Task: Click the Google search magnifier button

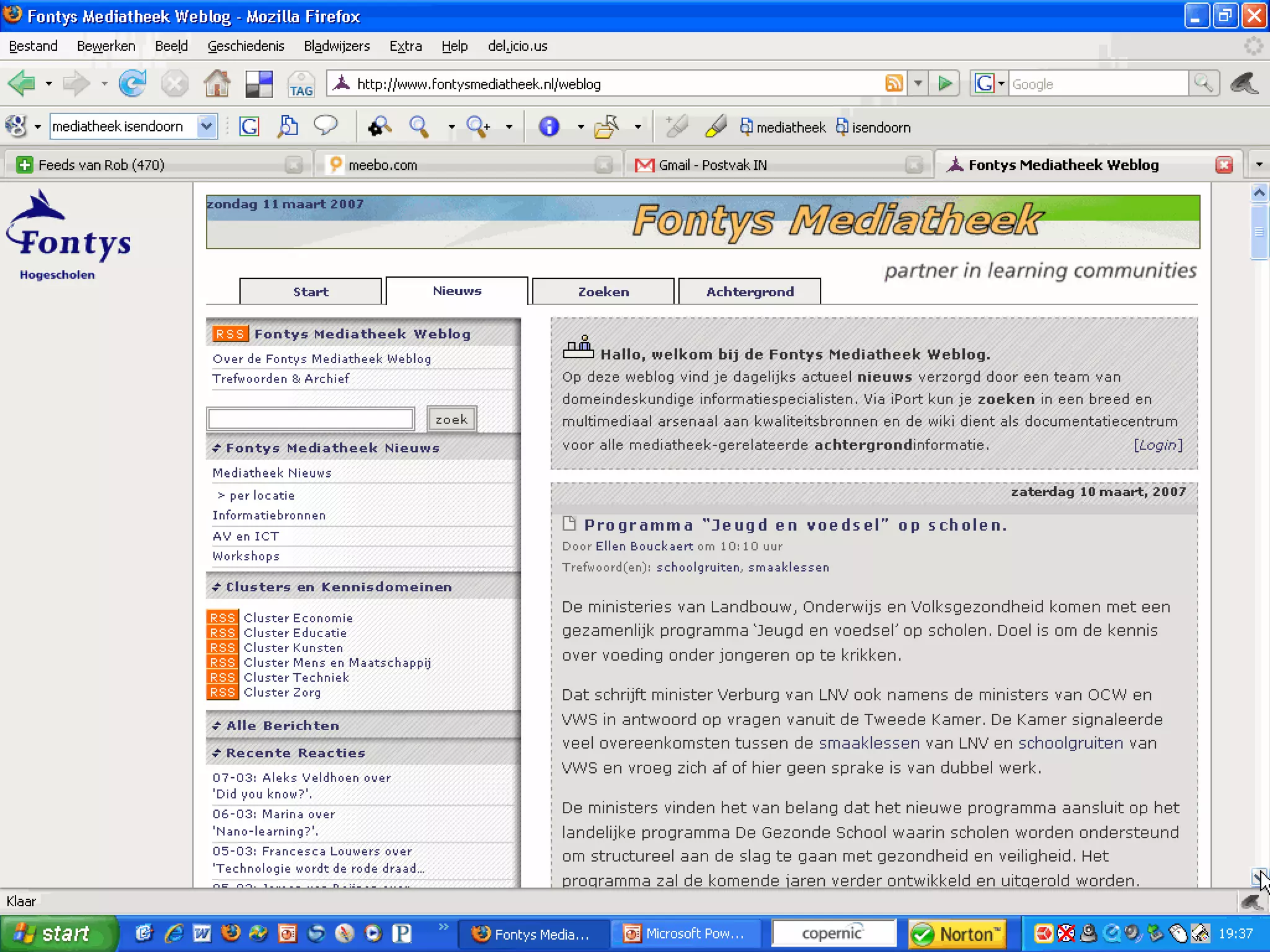Action: pos(1203,83)
